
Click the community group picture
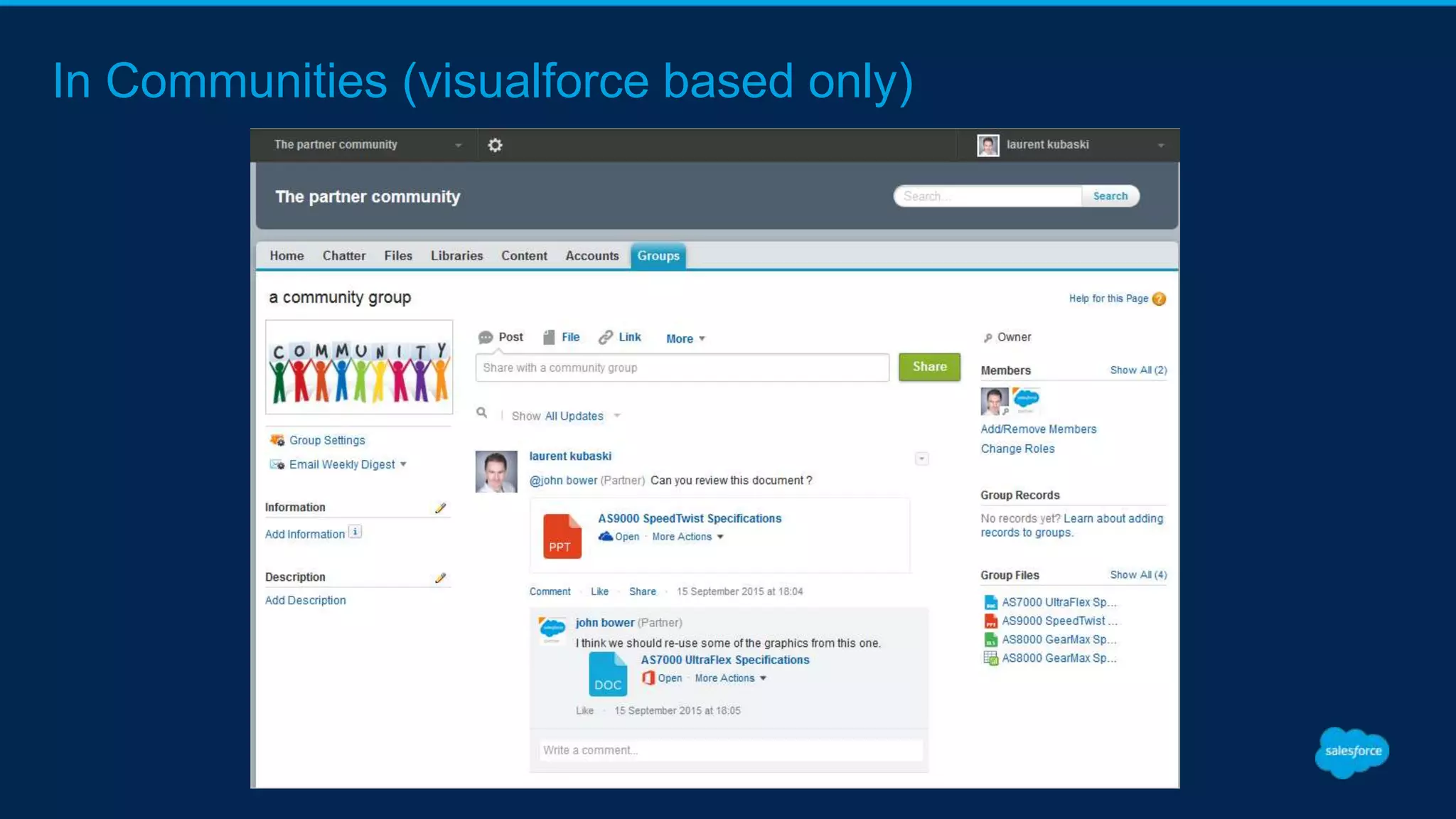pyautogui.click(x=359, y=367)
